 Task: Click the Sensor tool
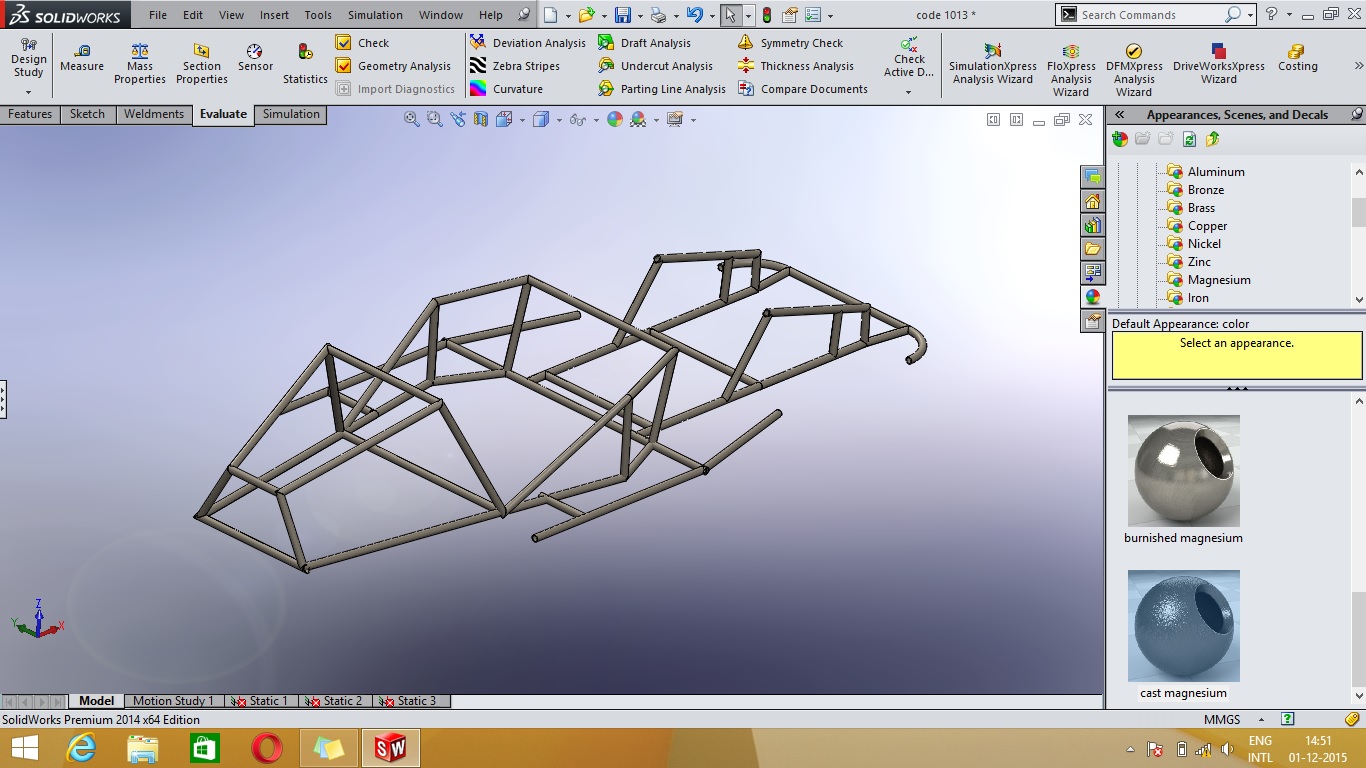[x=255, y=58]
